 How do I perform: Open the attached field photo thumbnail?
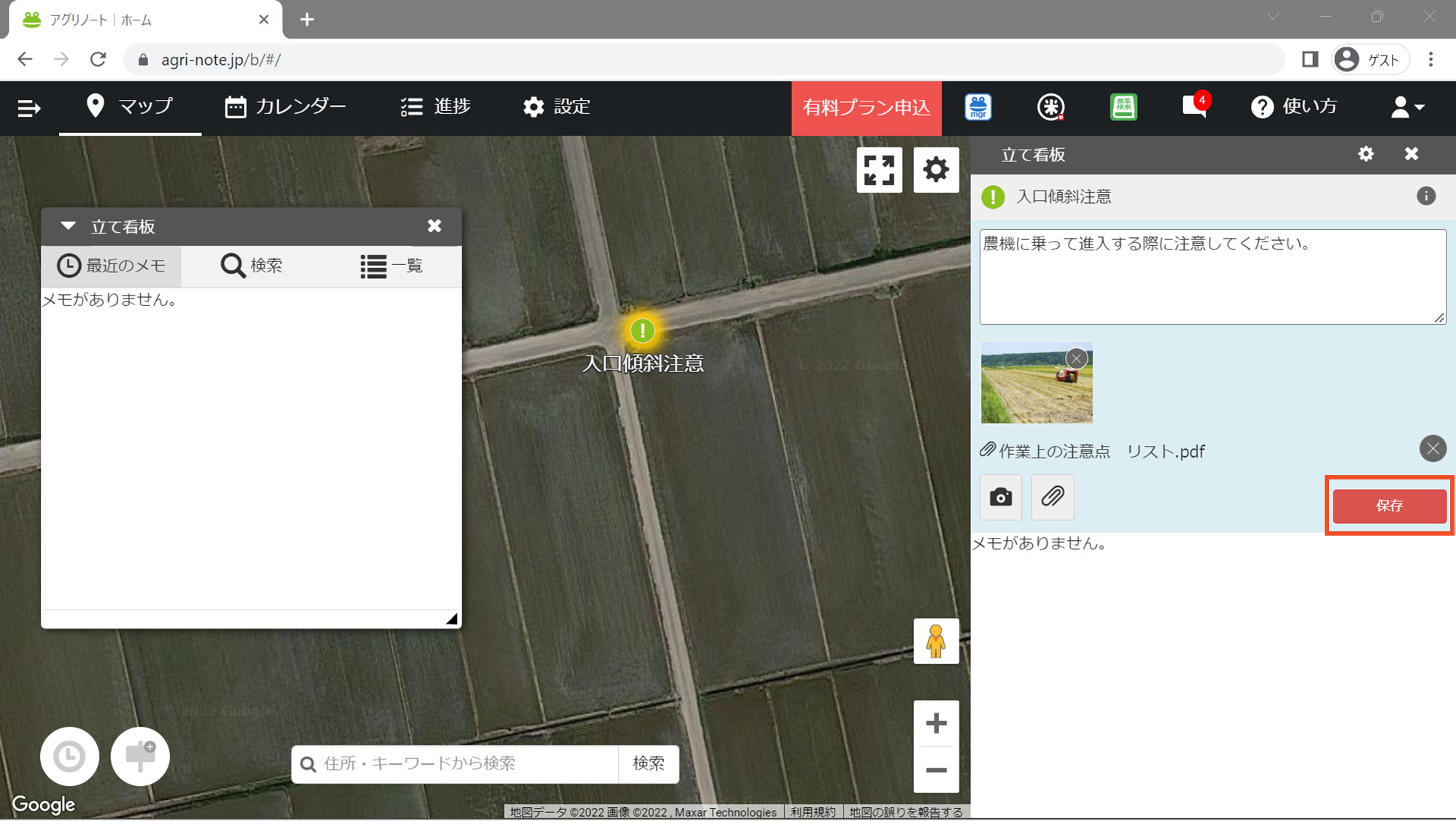(x=1037, y=383)
